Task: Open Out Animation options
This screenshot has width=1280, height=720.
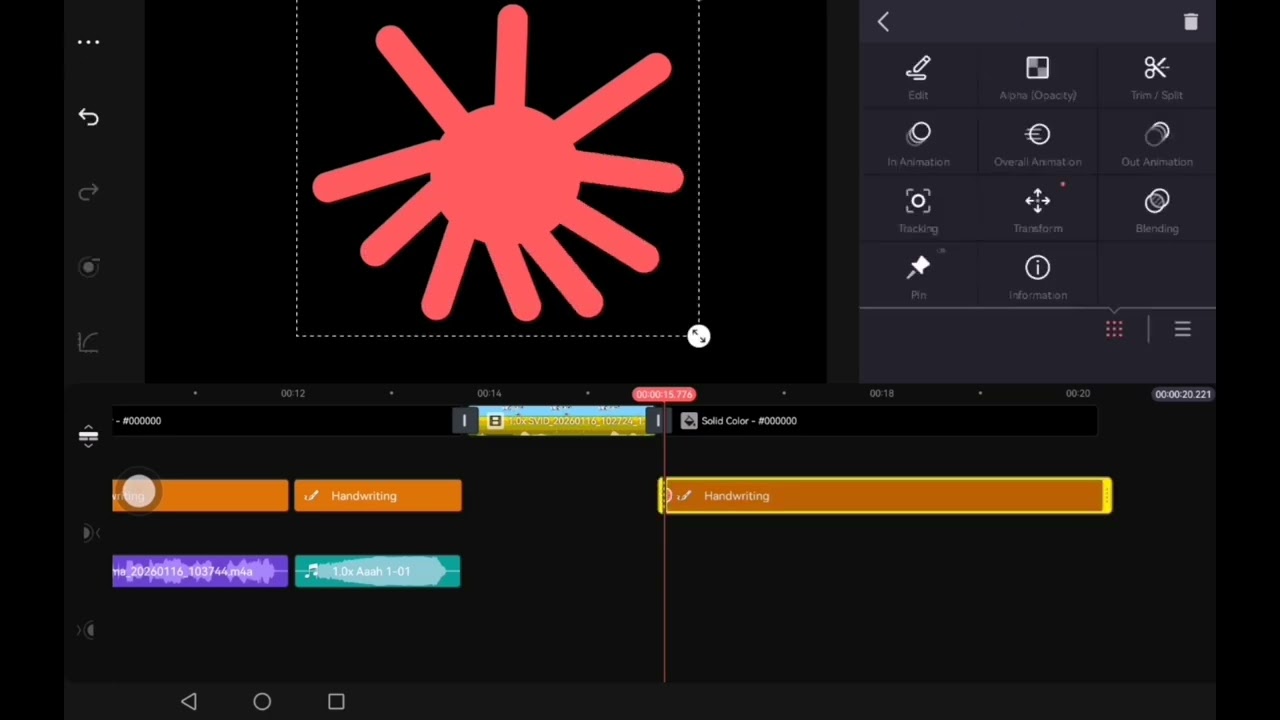Action: tap(1157, 145)
